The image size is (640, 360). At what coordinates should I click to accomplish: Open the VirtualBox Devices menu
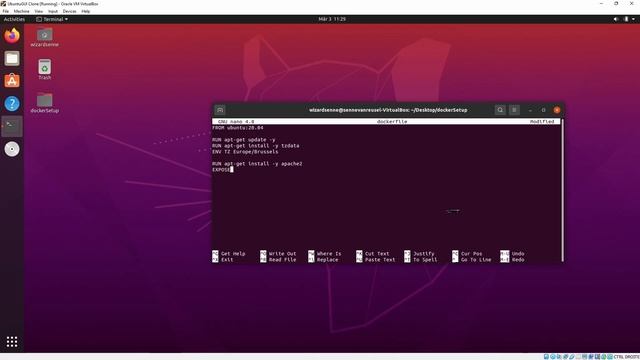tap(69, 11)
